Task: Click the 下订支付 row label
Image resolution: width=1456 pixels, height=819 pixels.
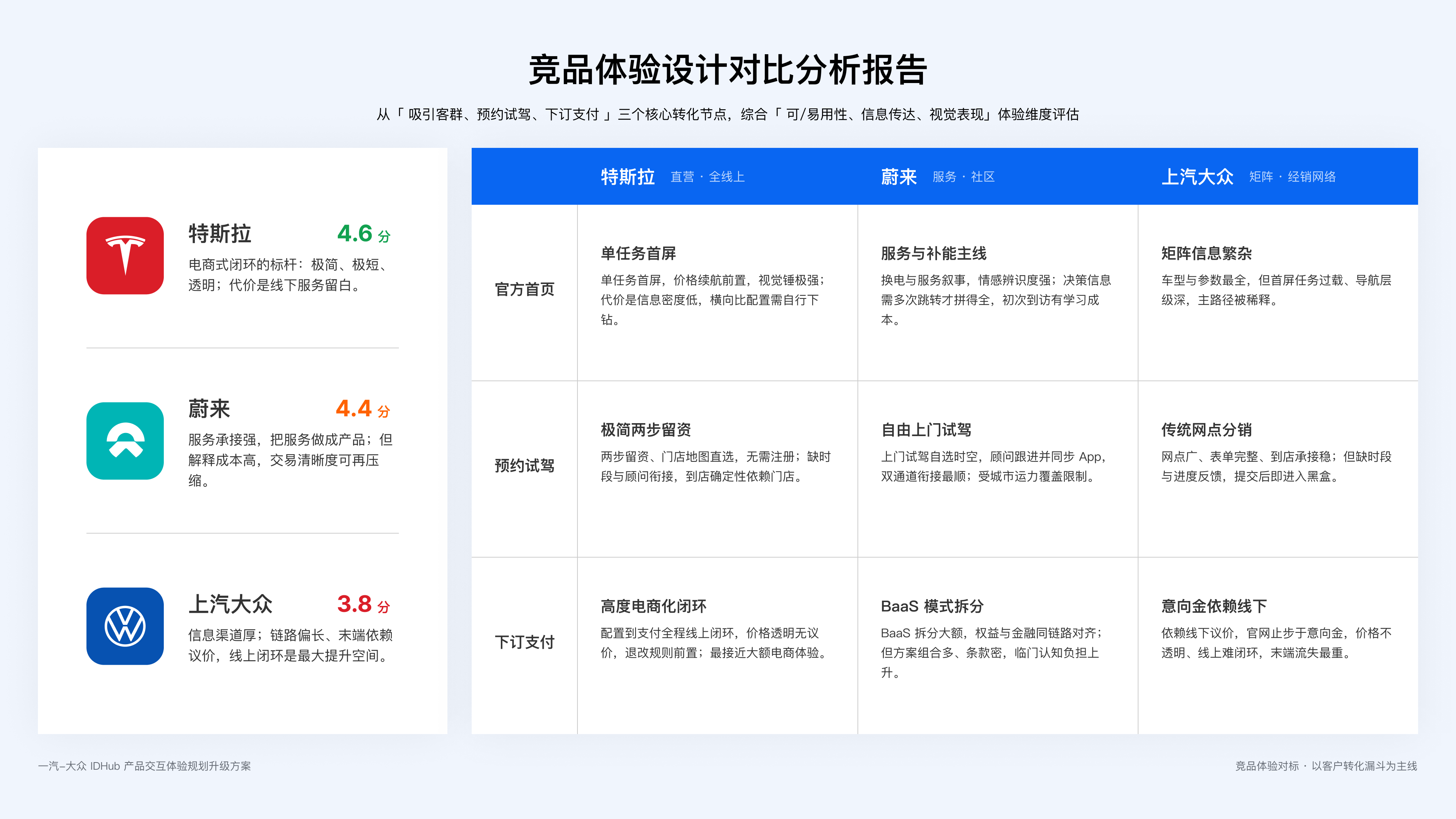Action: (524, 642)
